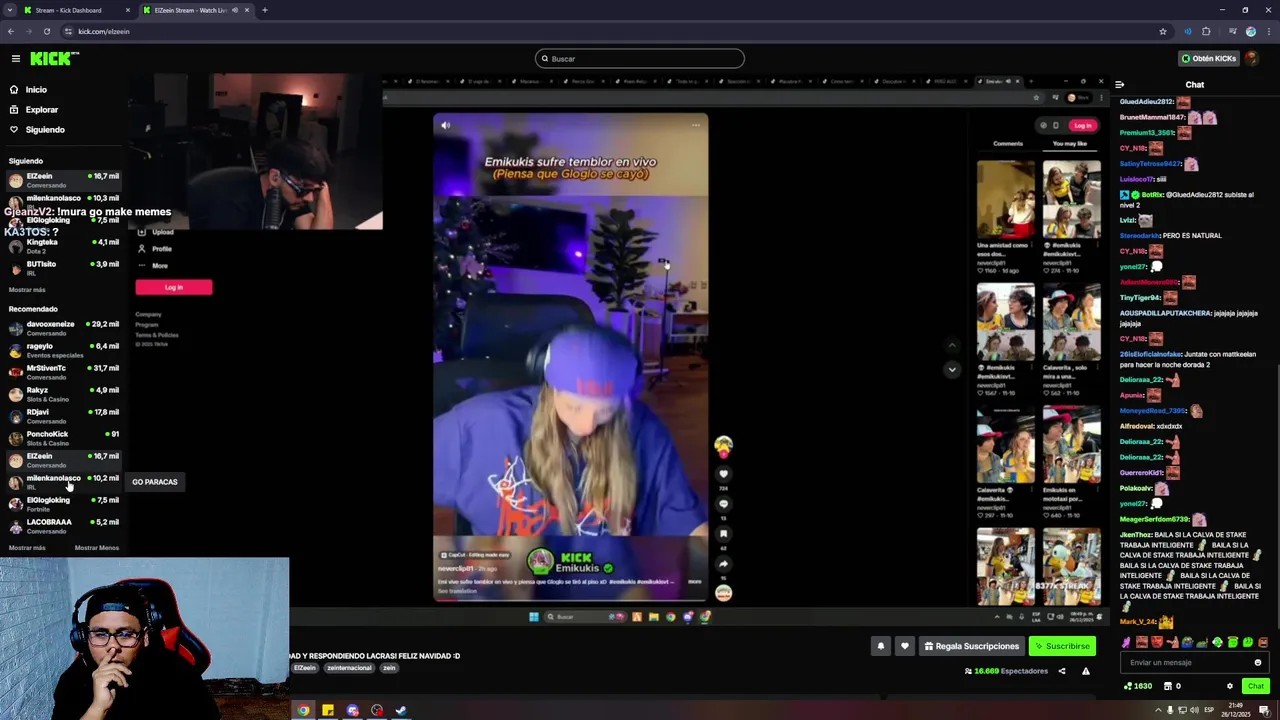This screenshot has height=720, width=1280.
Task: Select the zein stream tag
Action: tap(389, 668)
